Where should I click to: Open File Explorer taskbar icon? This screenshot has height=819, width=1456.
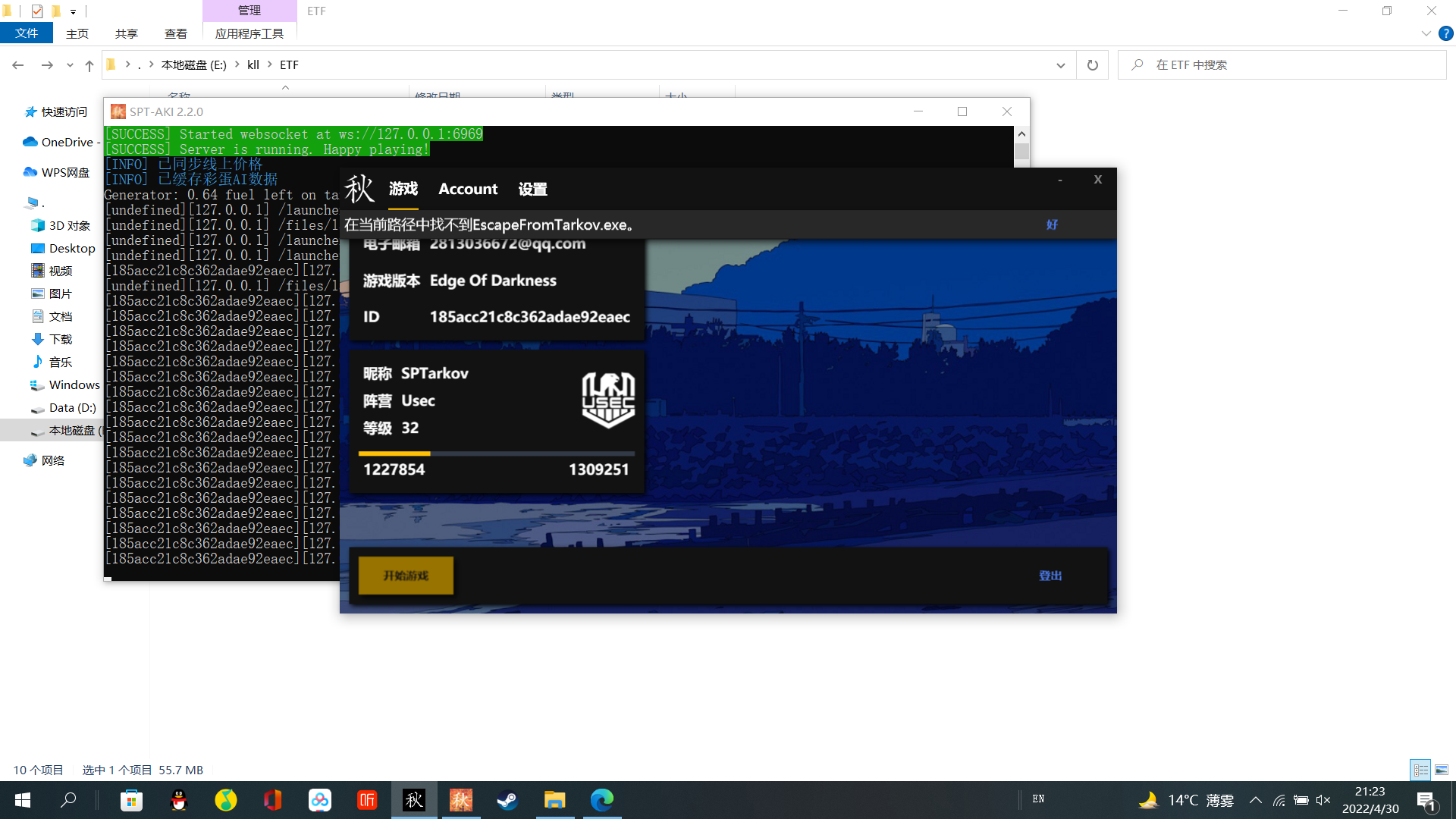[555, 800]
